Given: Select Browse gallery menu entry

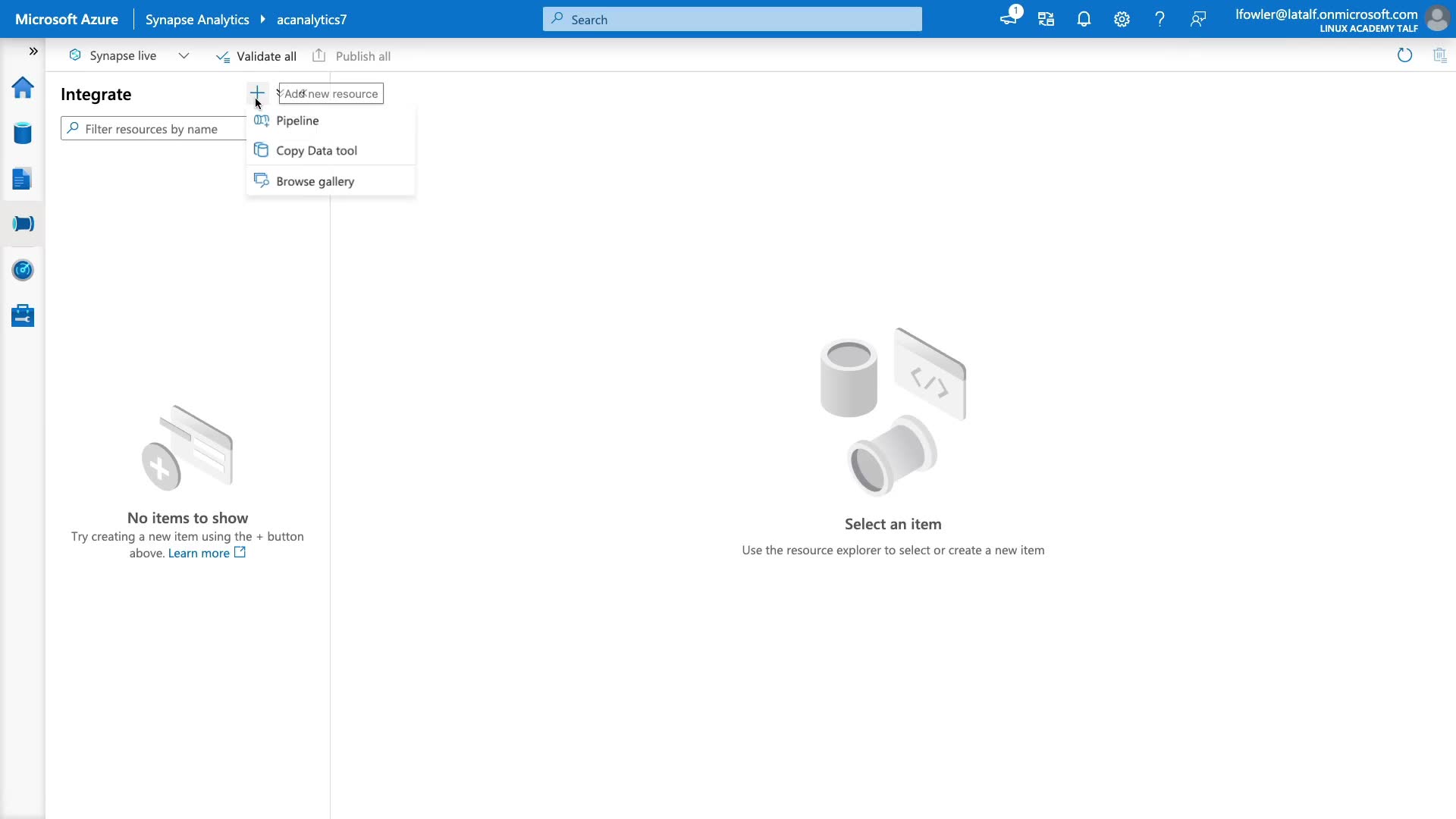Looking at the screenshot, I should [x=315, y=181].
